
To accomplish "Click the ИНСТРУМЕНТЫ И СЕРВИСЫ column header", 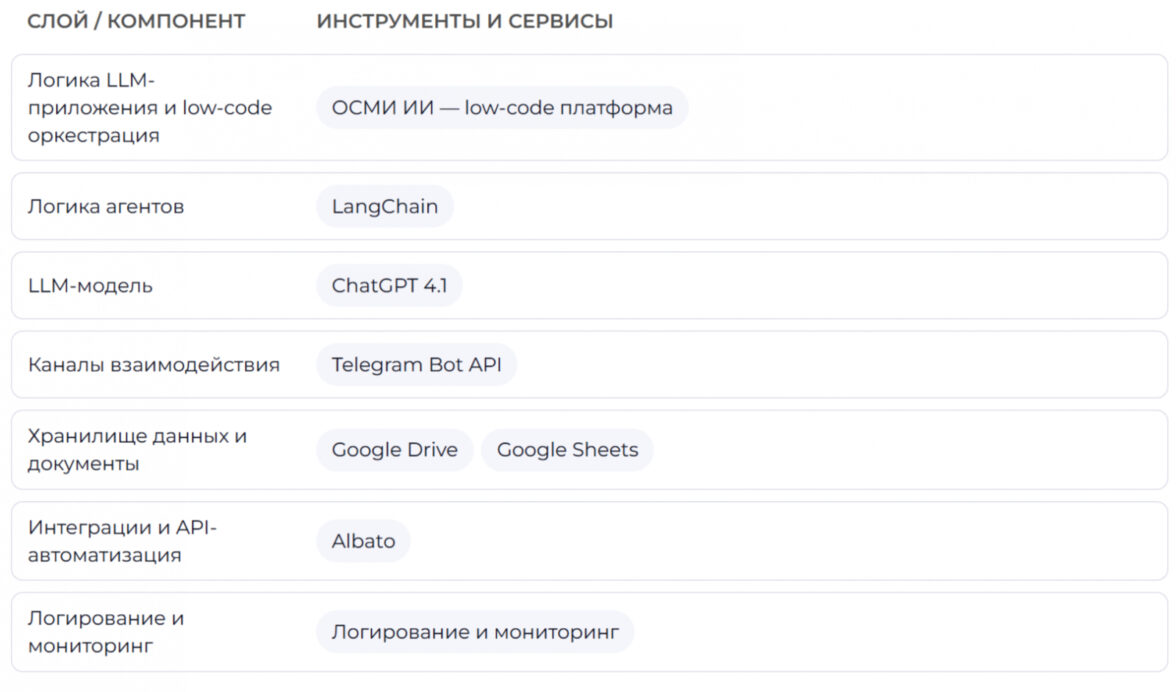I will [x=465, y=21].
